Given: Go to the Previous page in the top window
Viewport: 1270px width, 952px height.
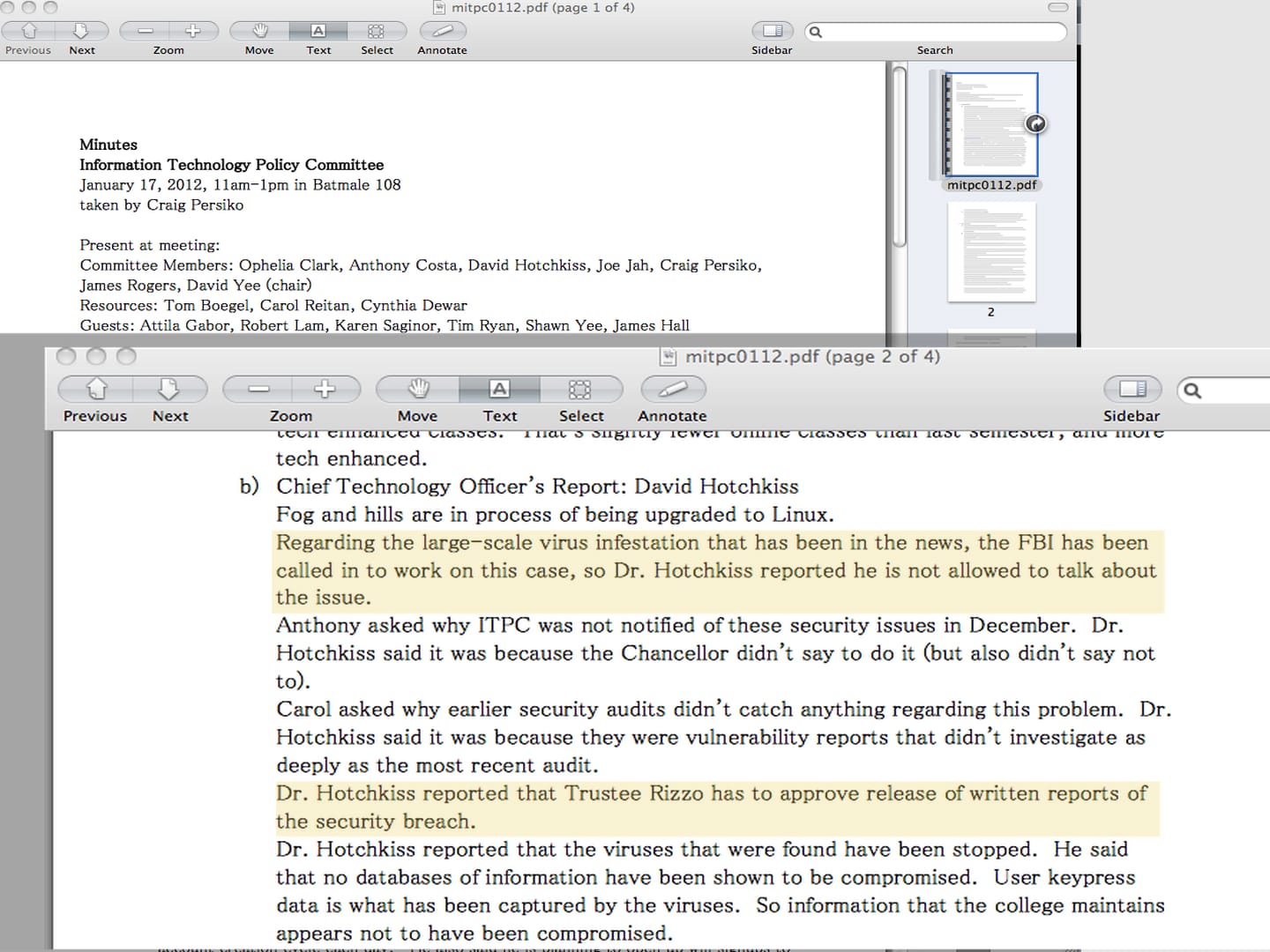Looking at the screenshot, I should [x=27, y=31].
